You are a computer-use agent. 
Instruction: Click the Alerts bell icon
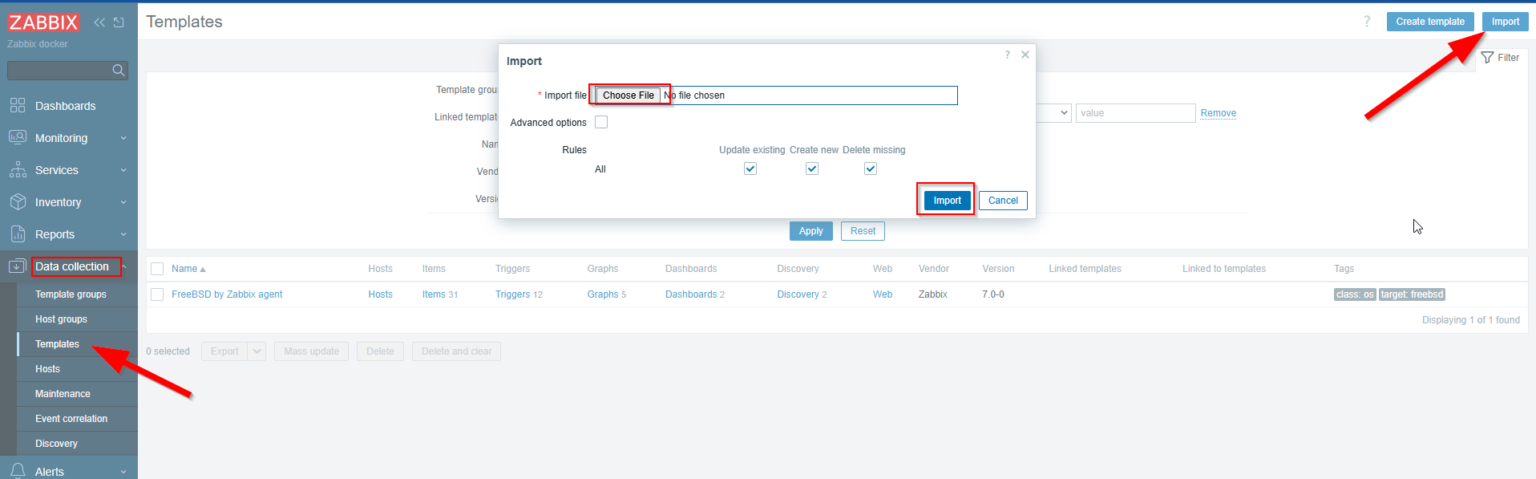(18, 471)
